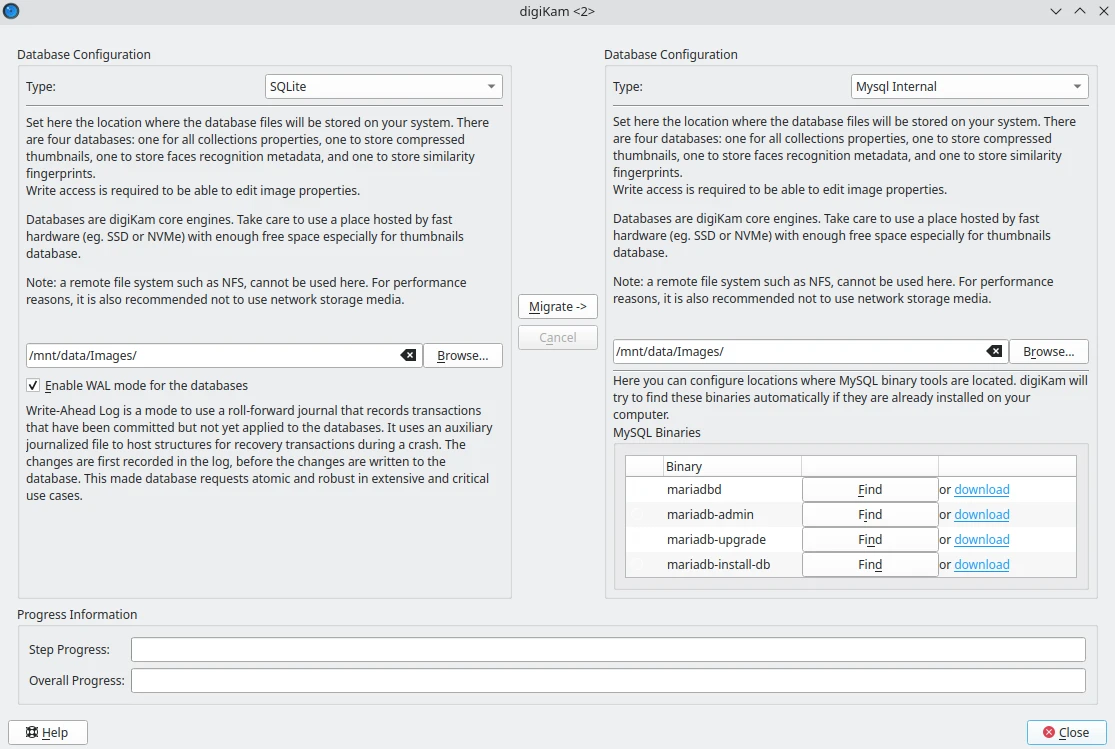Click the digiKam app icon in title bar
The height and width of the screenshot is (749, 1115).
11,11
